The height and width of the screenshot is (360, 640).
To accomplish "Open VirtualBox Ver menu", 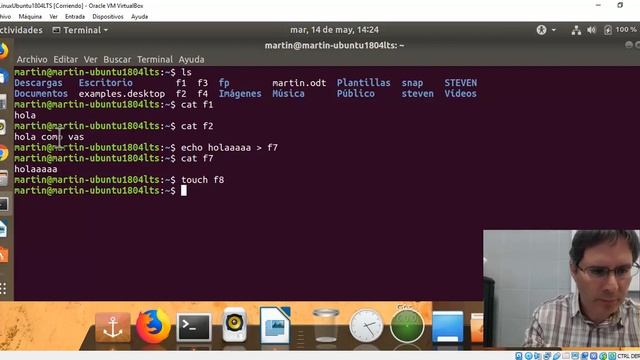I will [x=53, y=17].
